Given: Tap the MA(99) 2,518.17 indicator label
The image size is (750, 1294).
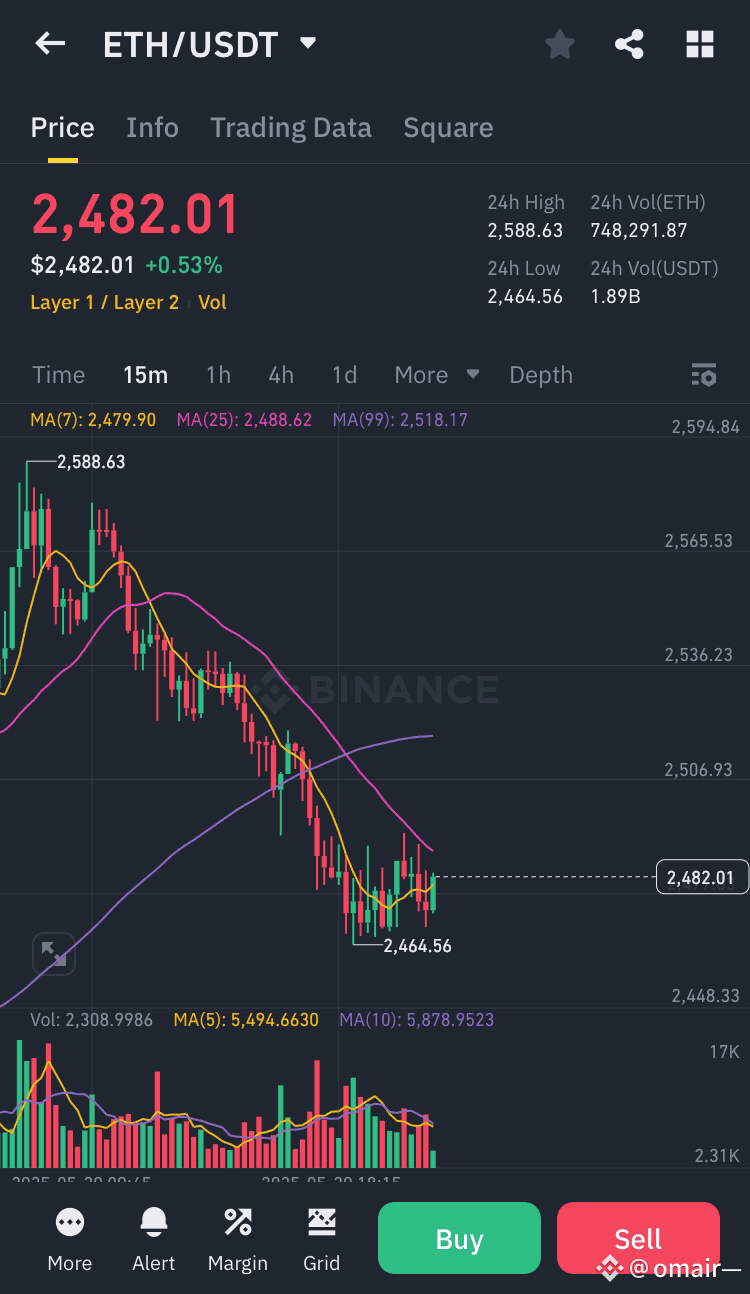Looking at the screenshot, I should (400, 420).
